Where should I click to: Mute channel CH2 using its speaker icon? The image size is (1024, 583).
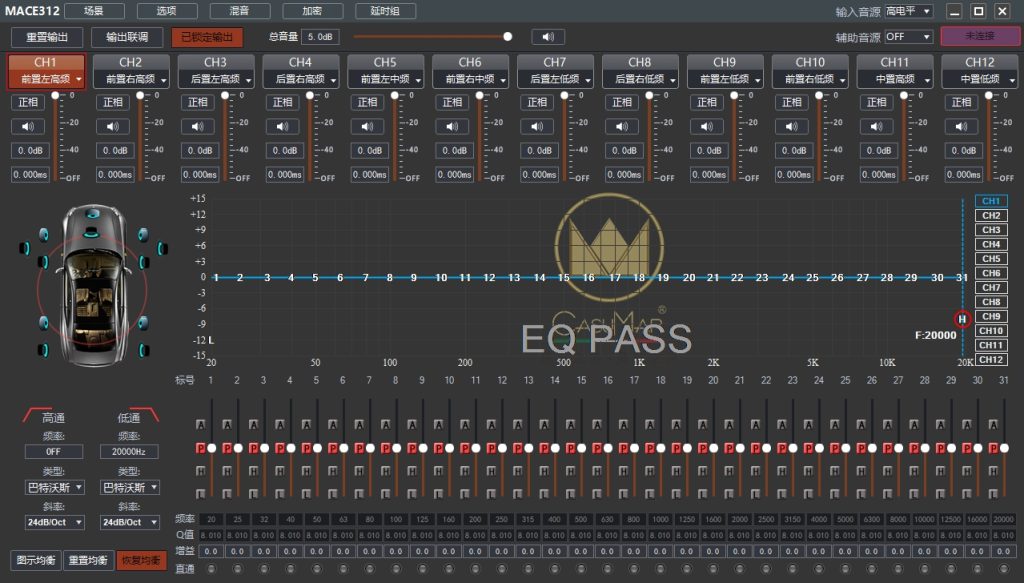point(113,126)
